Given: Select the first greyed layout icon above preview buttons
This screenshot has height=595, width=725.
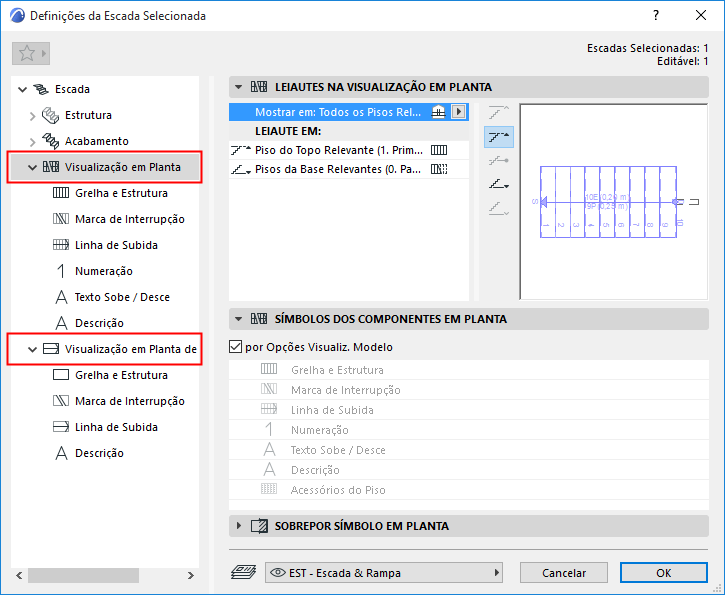Looking at the screenshot, I should [498, 112].
